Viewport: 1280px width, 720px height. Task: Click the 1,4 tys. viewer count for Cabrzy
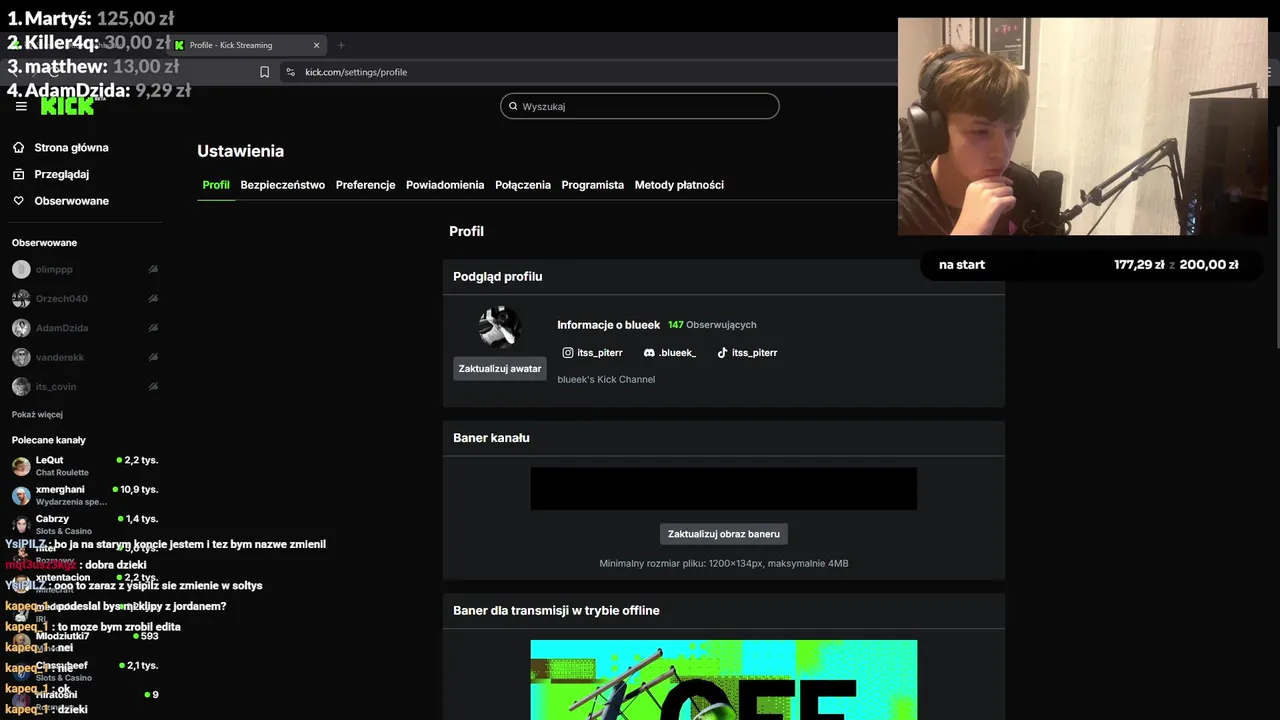[x=142, y=519]
